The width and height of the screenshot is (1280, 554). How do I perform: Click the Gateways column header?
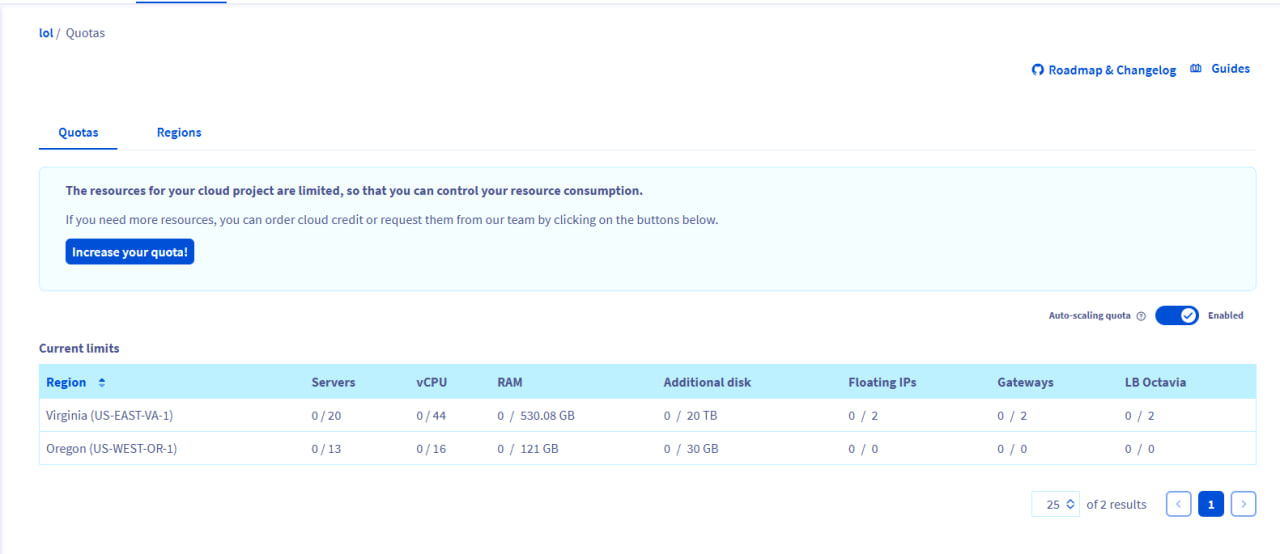1025,382
